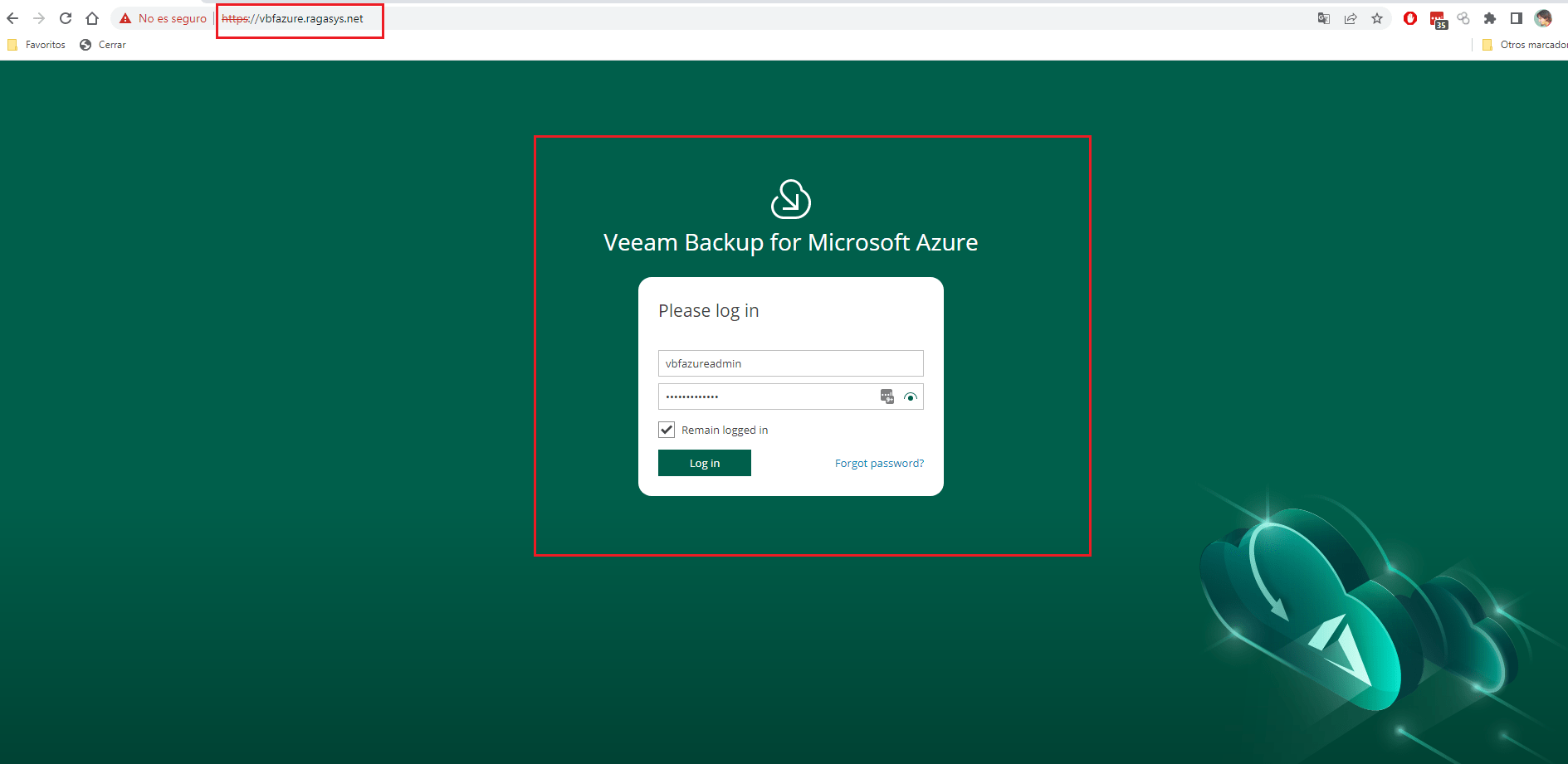The image size is (1568, 764).
Task: Click the Veeam cloud logo
Action: click(791, 199)
